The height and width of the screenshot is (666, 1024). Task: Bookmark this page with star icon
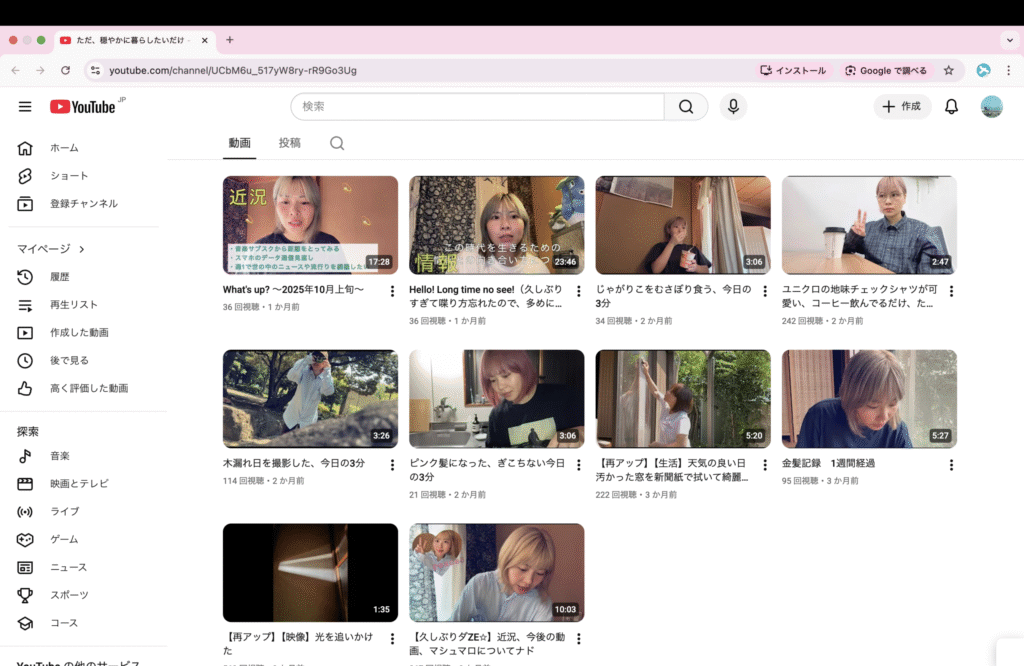coord(948,71)
